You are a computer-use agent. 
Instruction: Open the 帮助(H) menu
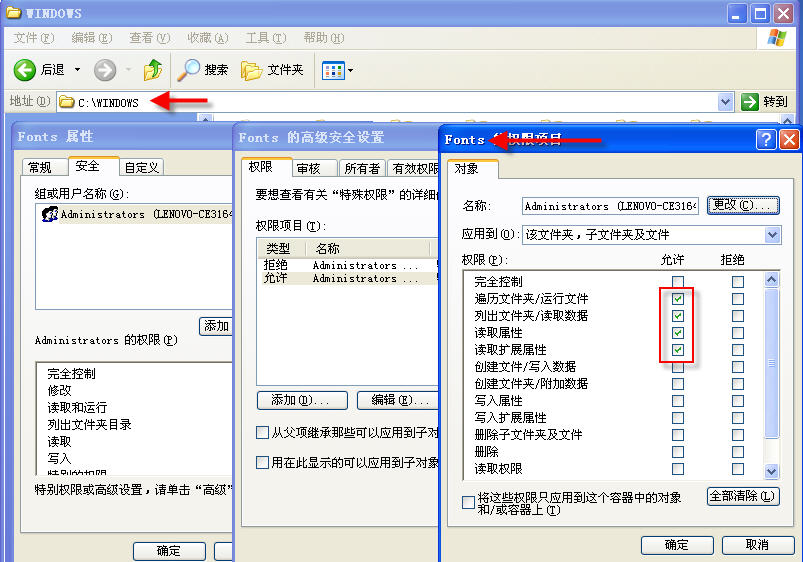coord(324,38)
